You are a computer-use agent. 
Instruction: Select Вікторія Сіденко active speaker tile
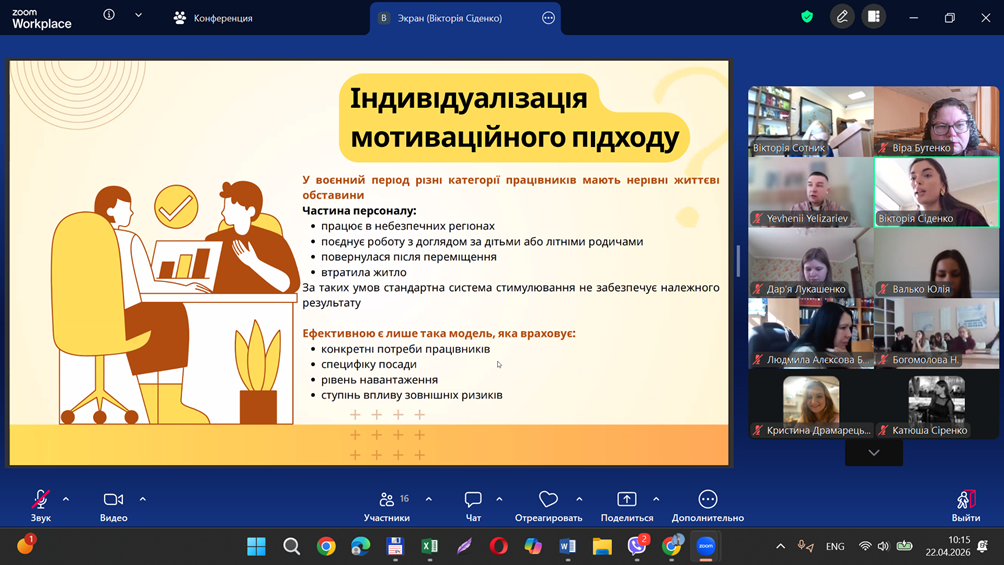936,192
